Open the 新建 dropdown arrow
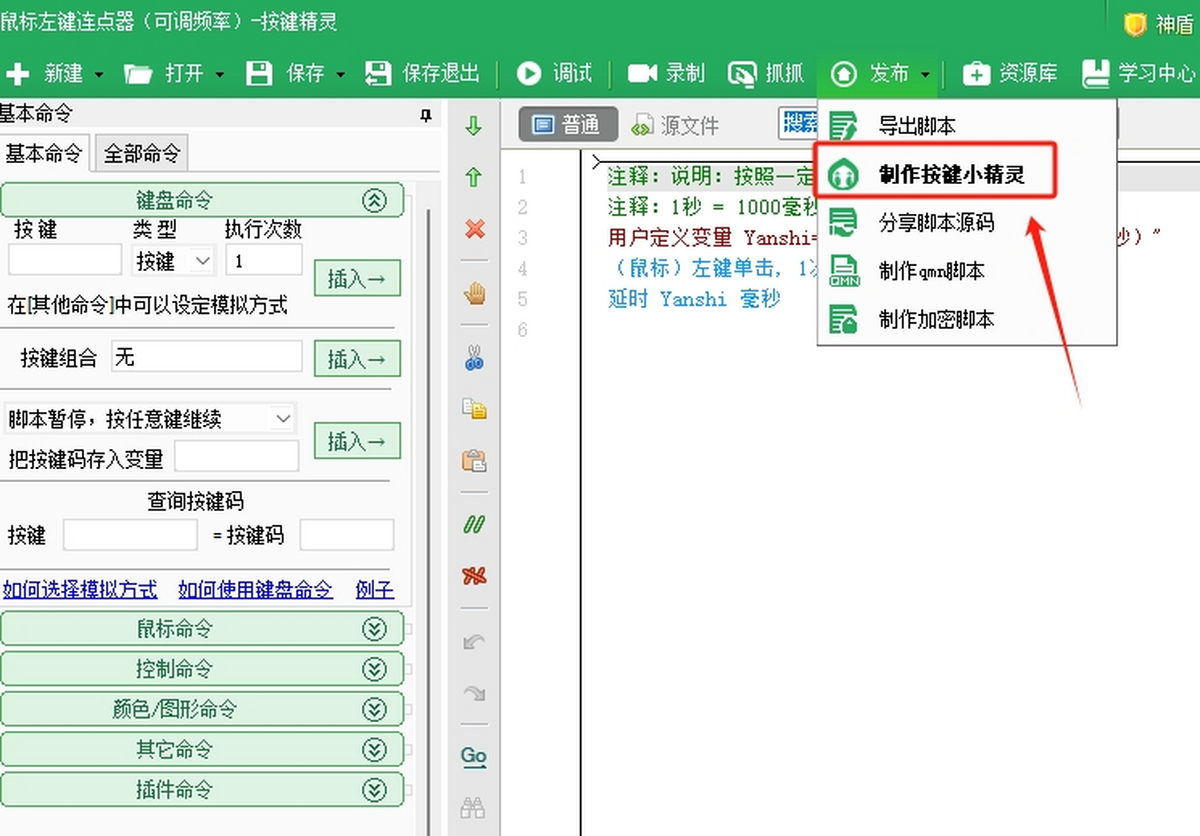Image resolution: width=1200 pixels, height=836 pixels. [x=99, y=74]
